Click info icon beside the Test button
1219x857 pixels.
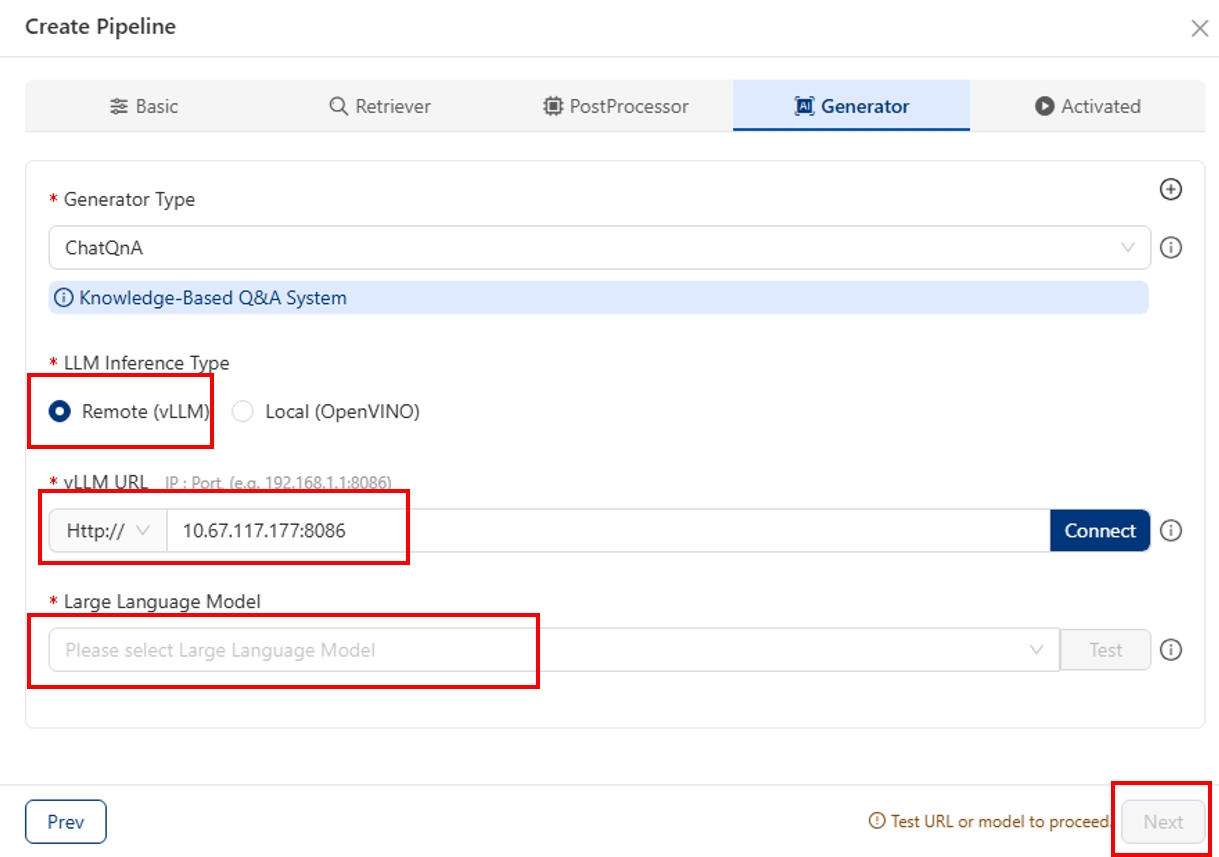(x=1170, y=650)
